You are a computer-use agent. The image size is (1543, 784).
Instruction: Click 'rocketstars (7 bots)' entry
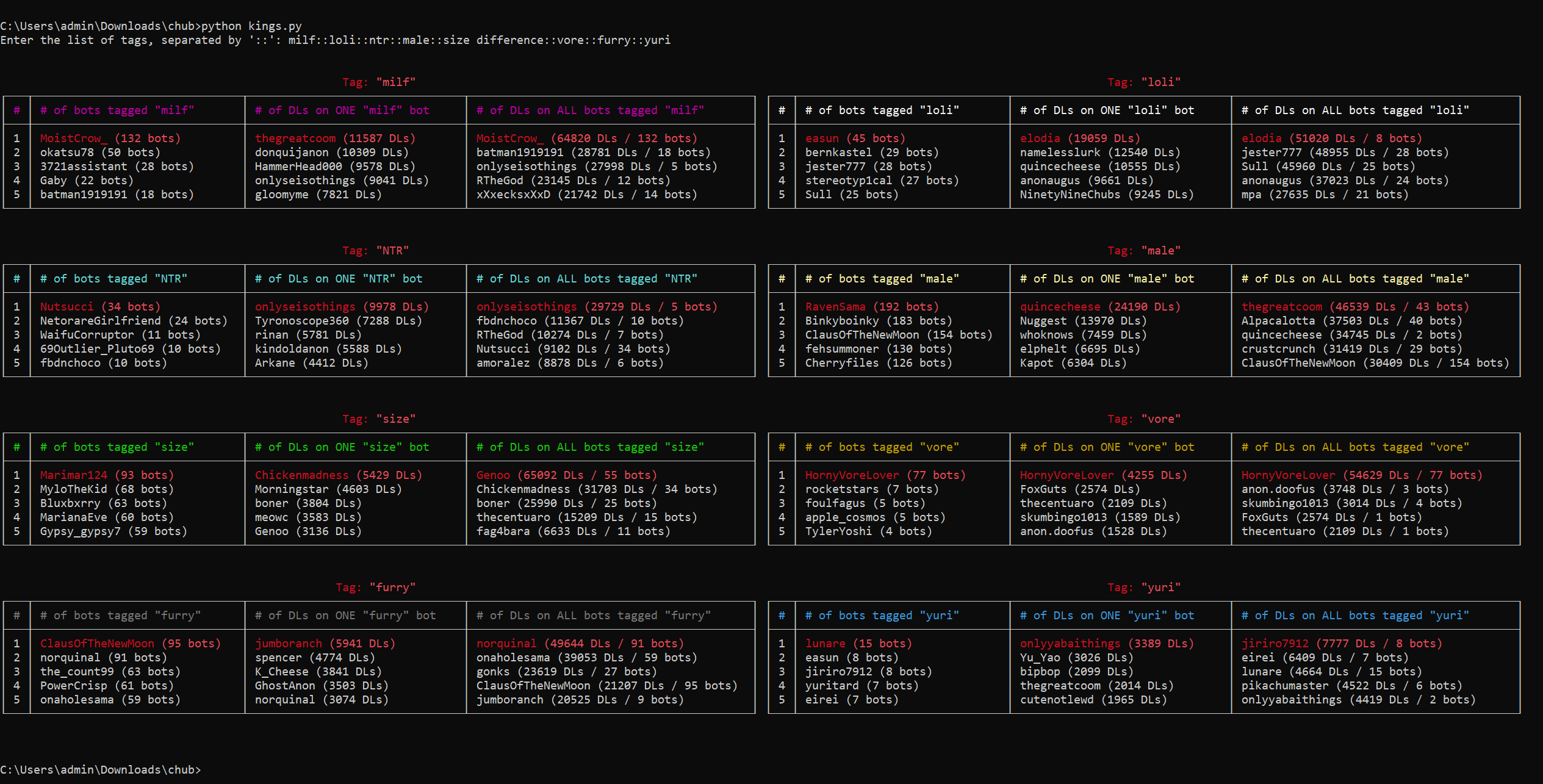[x=872, y=489]
